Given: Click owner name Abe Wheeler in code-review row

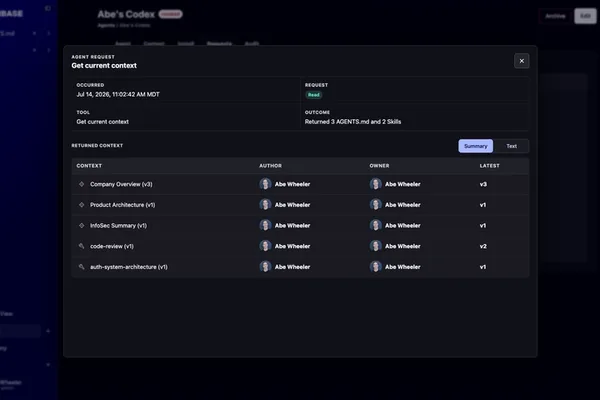Looking at the screenshot, I should (403, 246).
